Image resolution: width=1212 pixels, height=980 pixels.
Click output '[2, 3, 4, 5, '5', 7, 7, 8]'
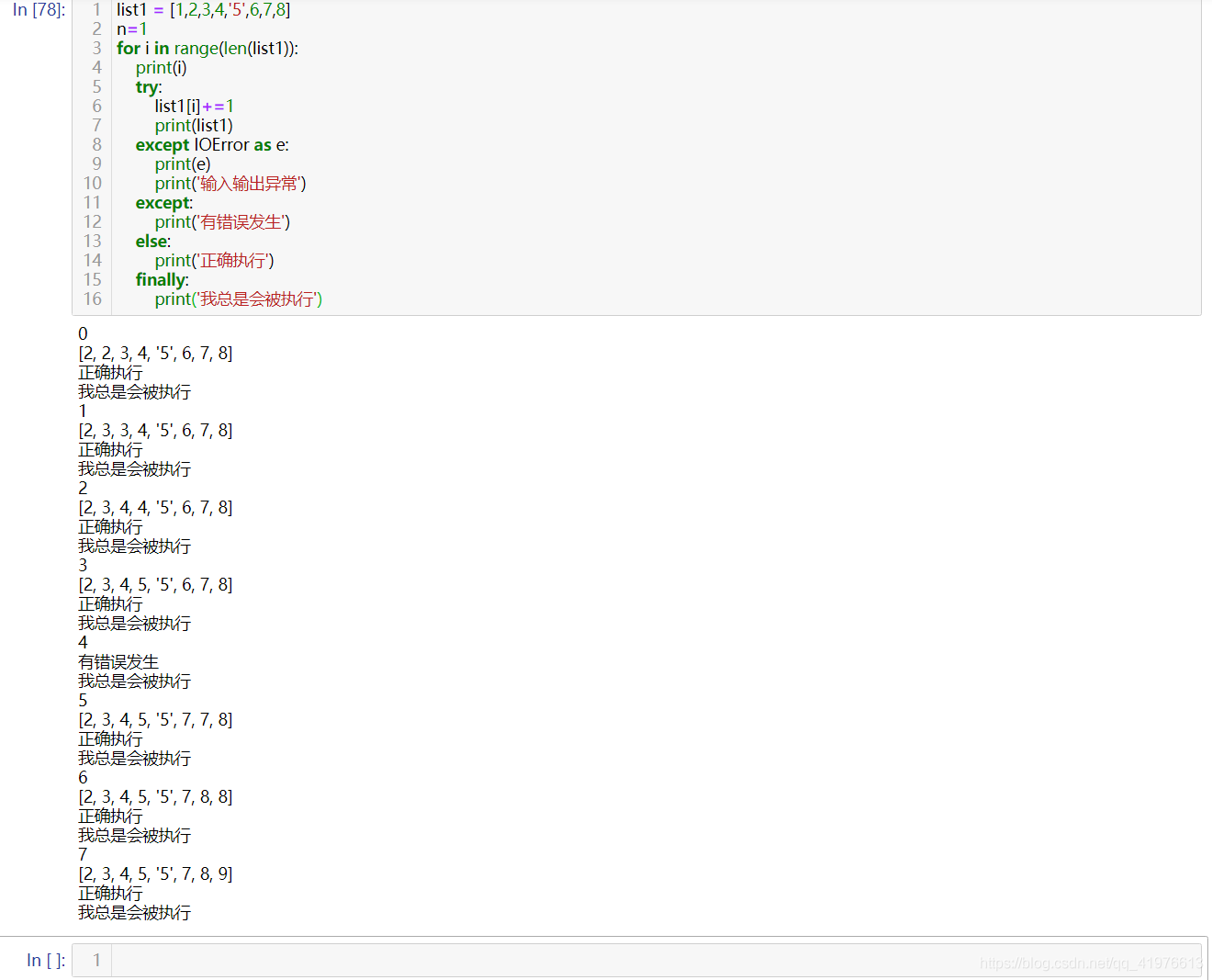click(x=155, y=720)
